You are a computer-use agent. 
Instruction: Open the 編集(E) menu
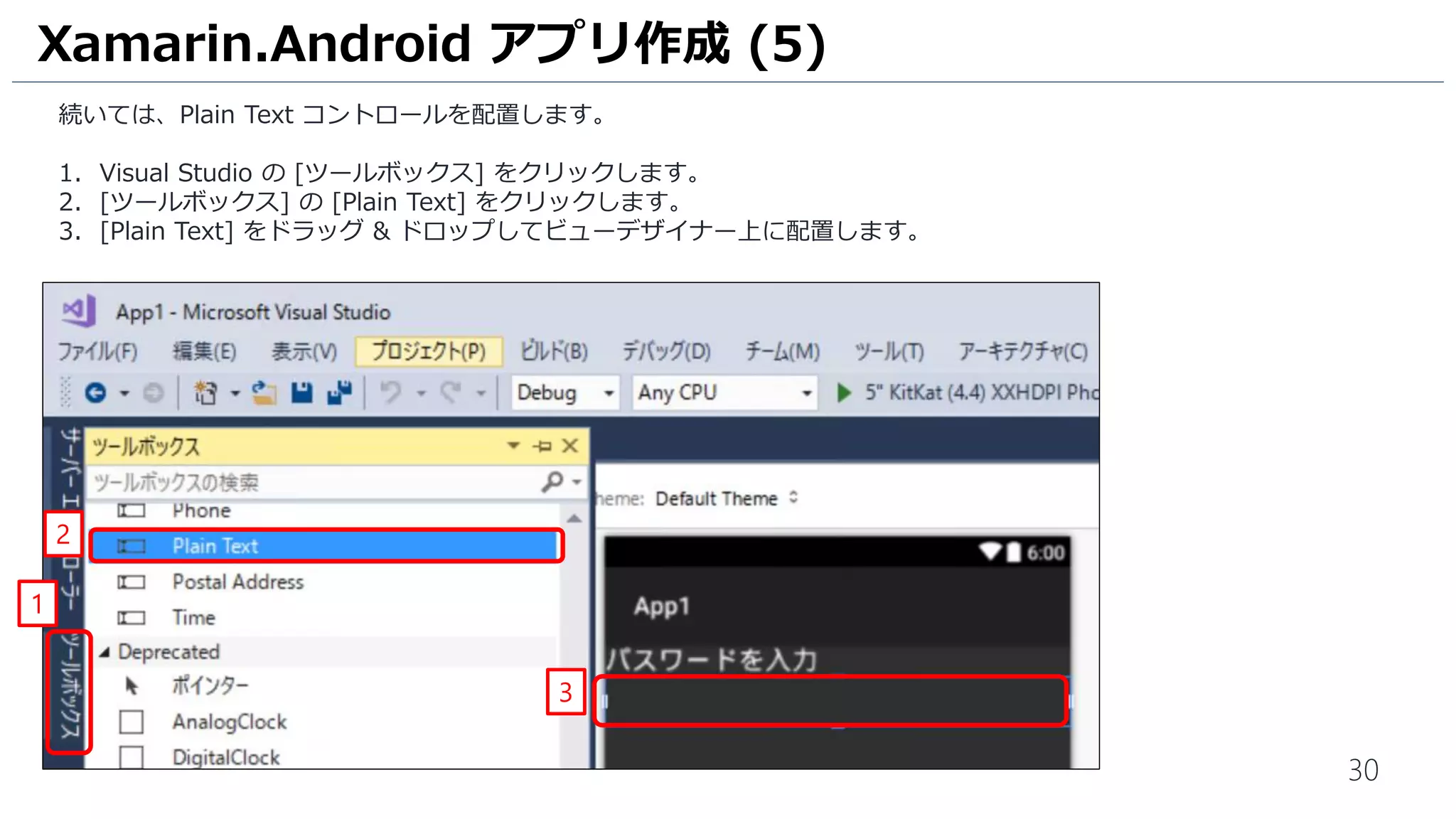coord(204,351)
